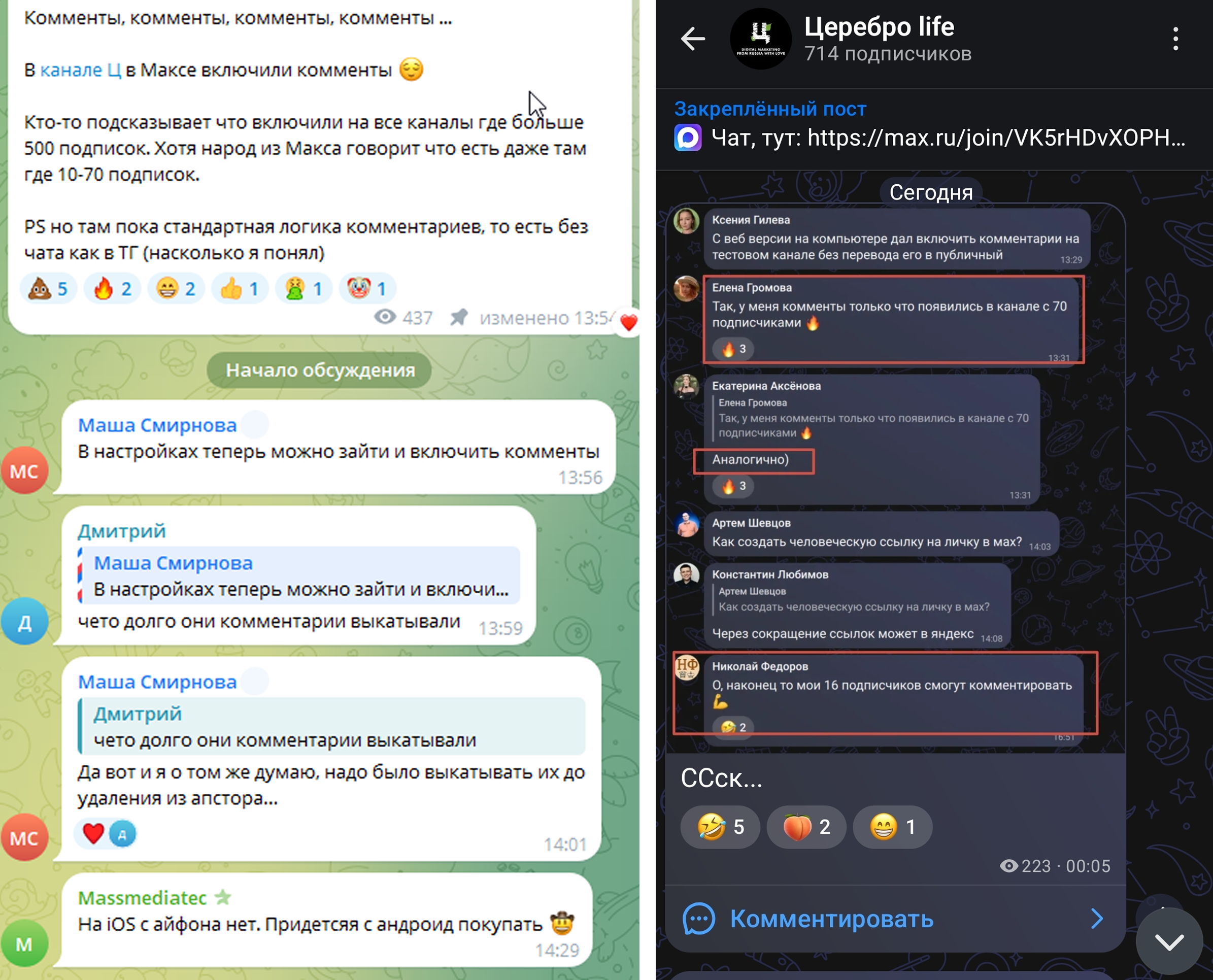Image resolution: width=1213 pixels, height=980 pixels.
Task: Click fire reaction 3 under Аналогично)
Action: coord(733,486)
